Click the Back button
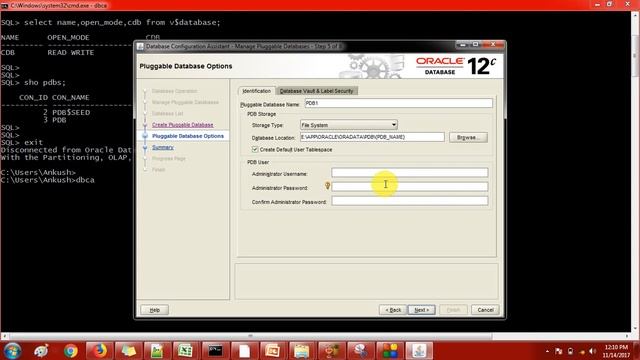Image resolution: width=640 pixels, height=360 pixels. pyautogui.click(x=393, y=310)
